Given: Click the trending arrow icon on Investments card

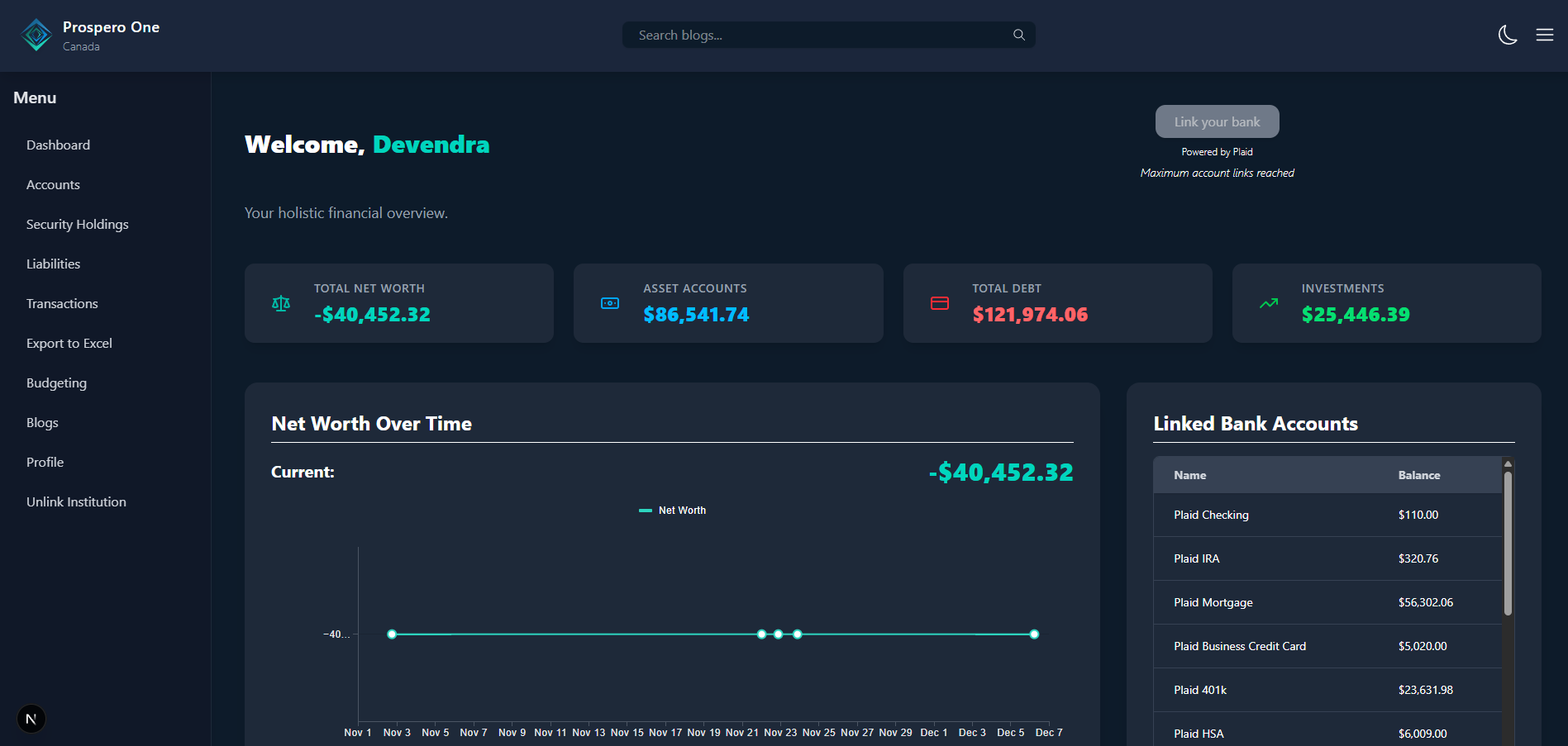Looking at the screenshot, I should coord(1269,303).
